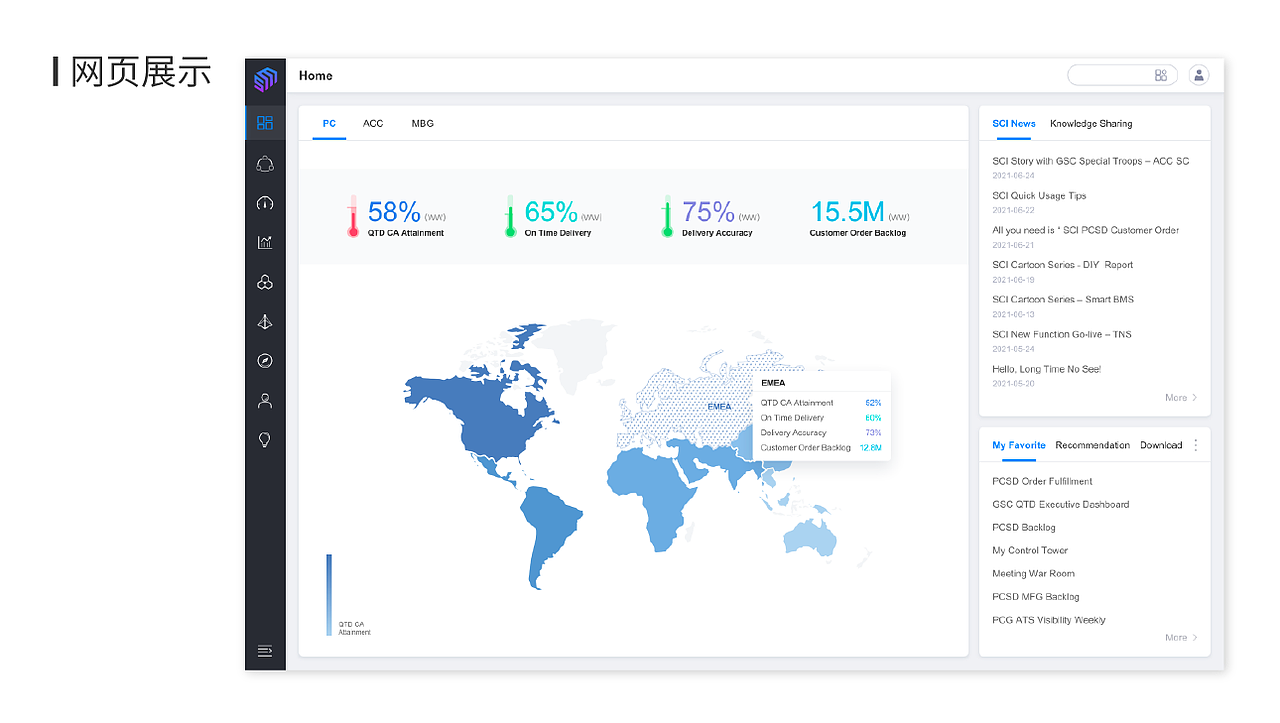Open the three-circles cluster sidebar icon
This screenshot has width=1280, height=723.
tap(265, 282)
